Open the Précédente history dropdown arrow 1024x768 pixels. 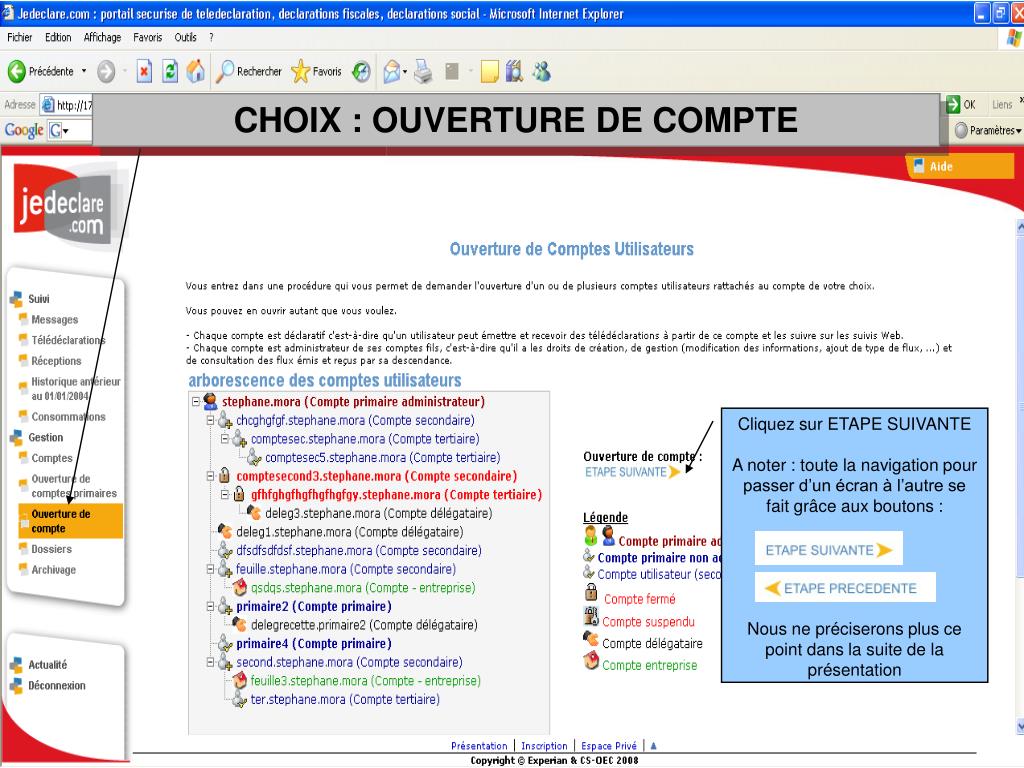[84, 71]
